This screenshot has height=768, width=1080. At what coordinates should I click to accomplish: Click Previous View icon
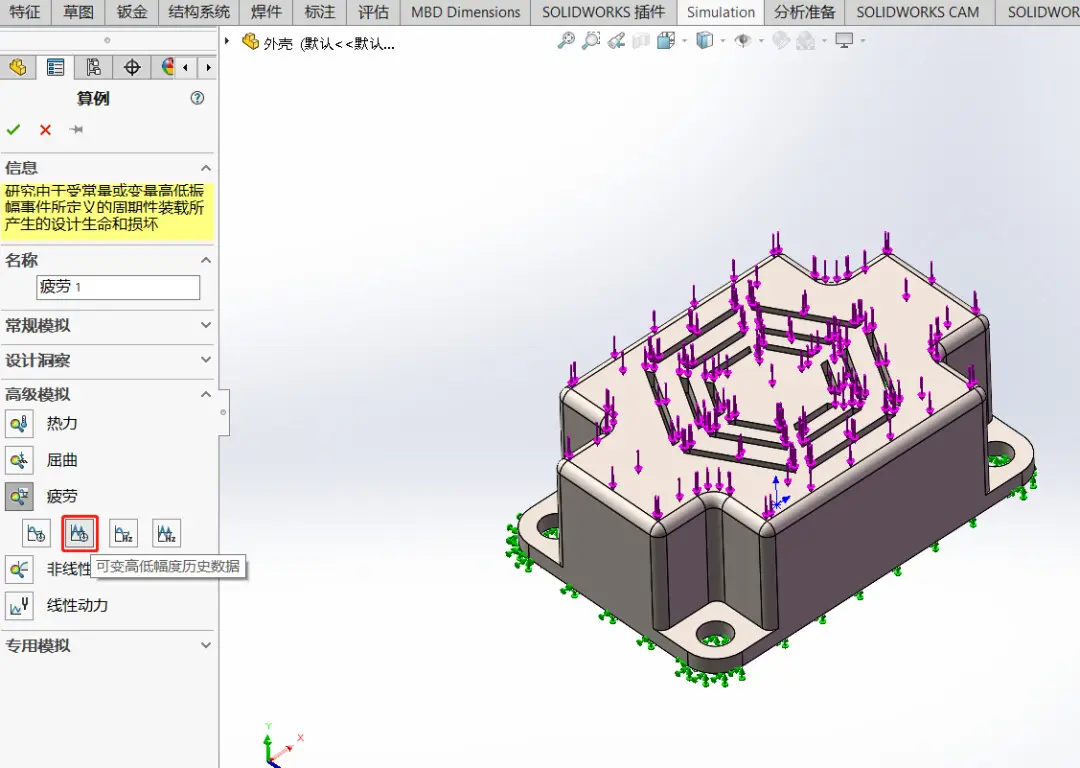616,41
